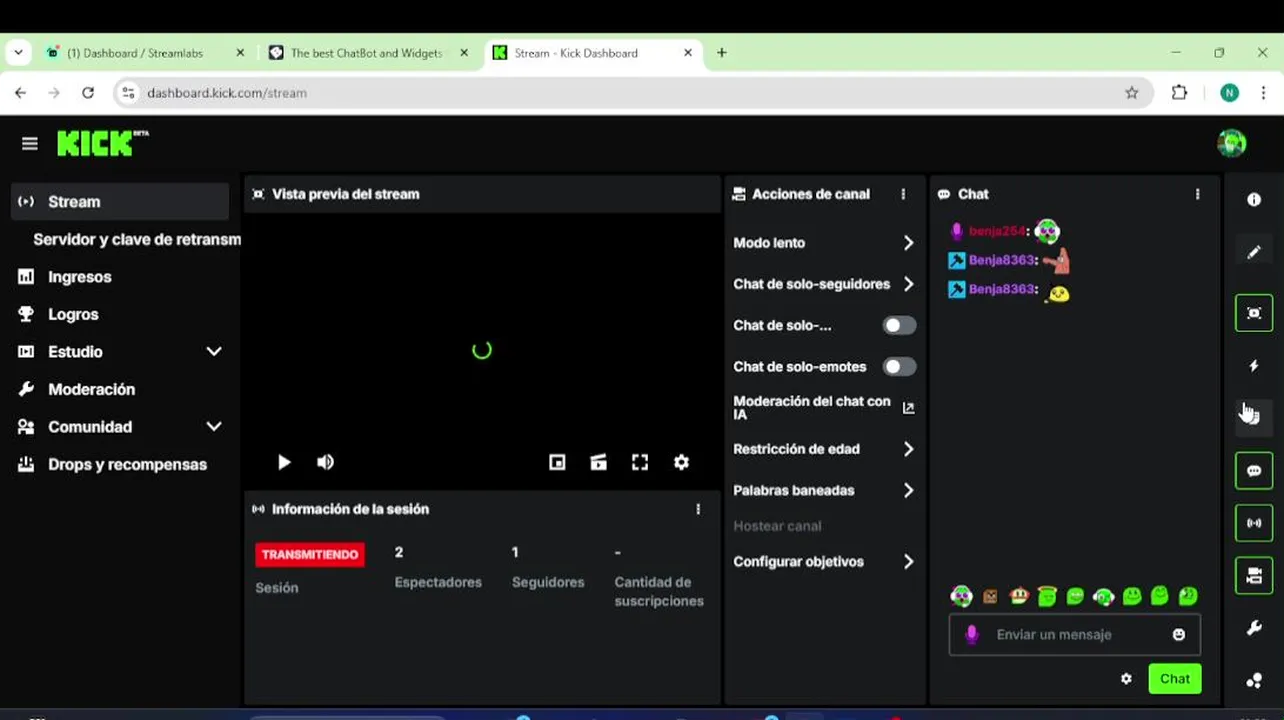Open a new browser tab
1284x720 pixels.
click(x=722, y=53)
